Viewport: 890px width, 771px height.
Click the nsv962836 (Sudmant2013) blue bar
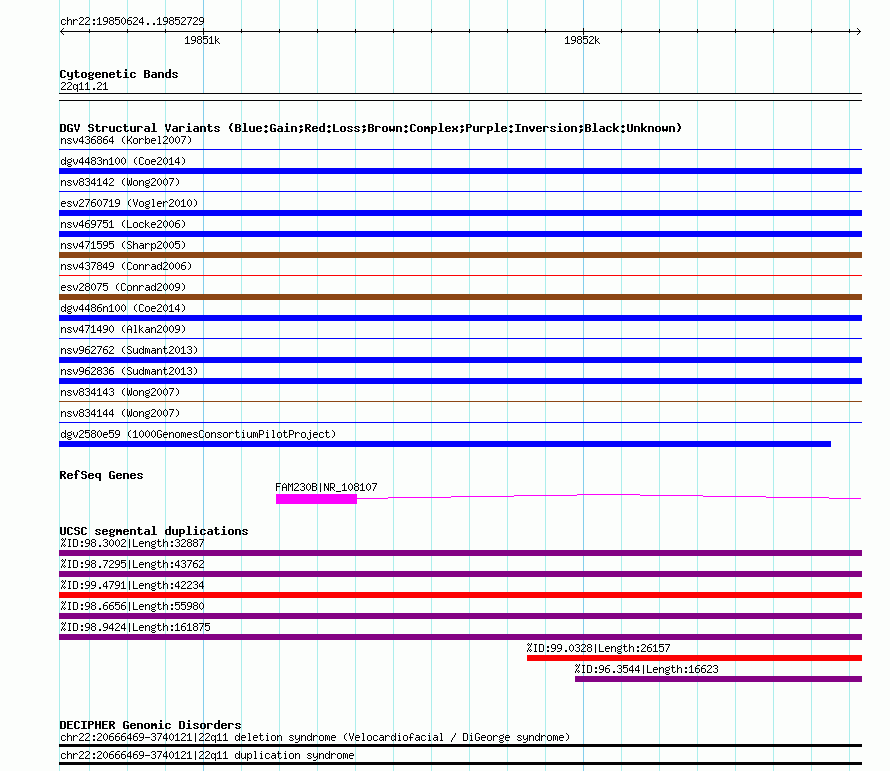[460, 381]
